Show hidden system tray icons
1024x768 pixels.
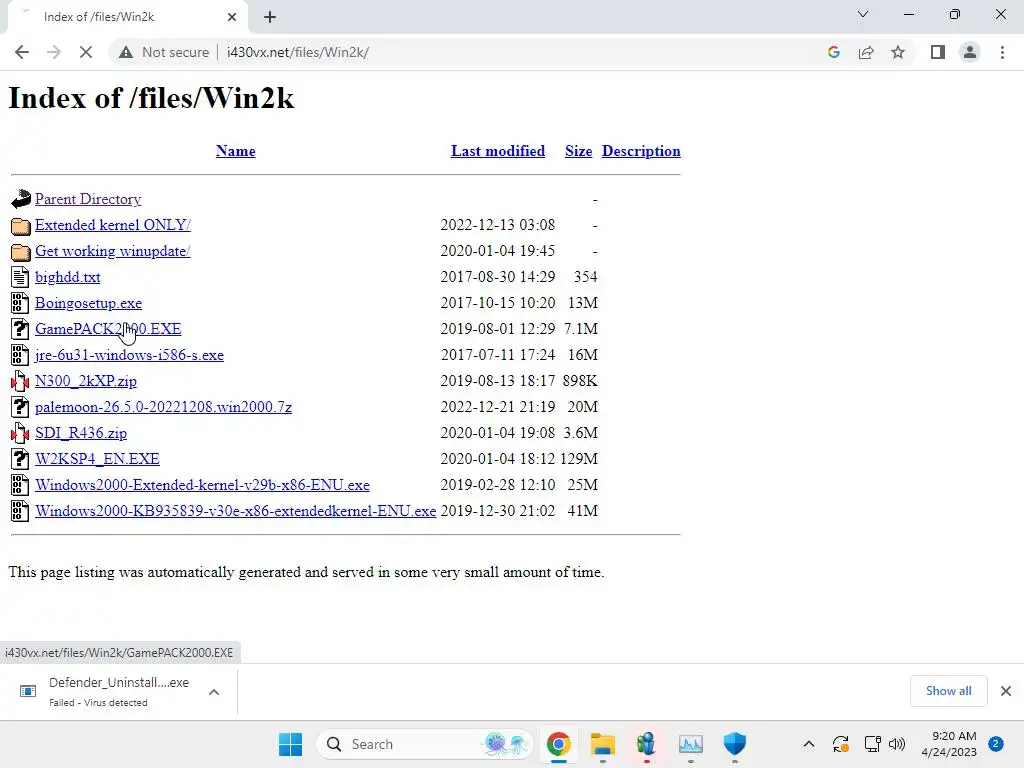pos(808,744)
